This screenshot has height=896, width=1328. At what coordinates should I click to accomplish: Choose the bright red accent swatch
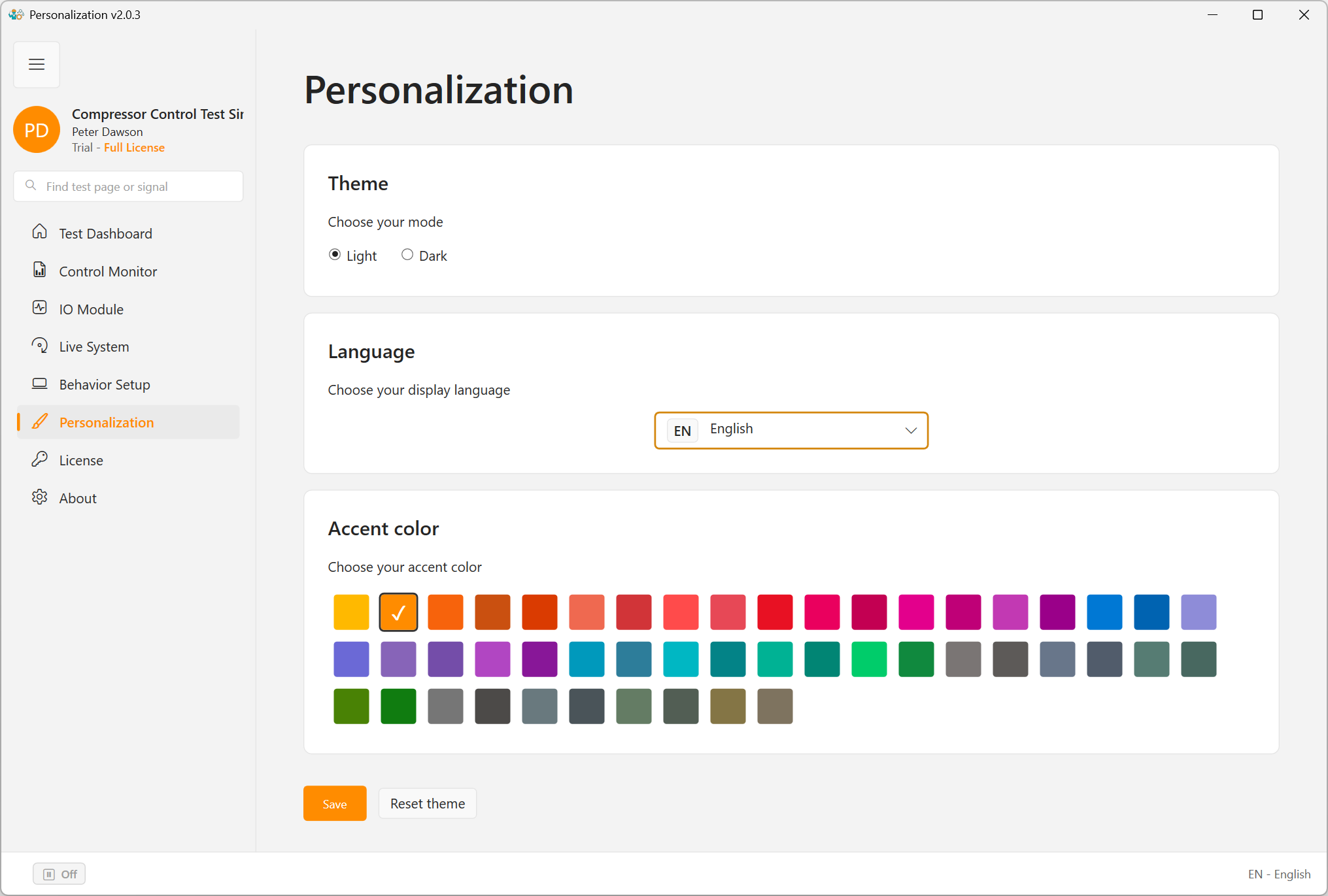[x=775, y=612]
